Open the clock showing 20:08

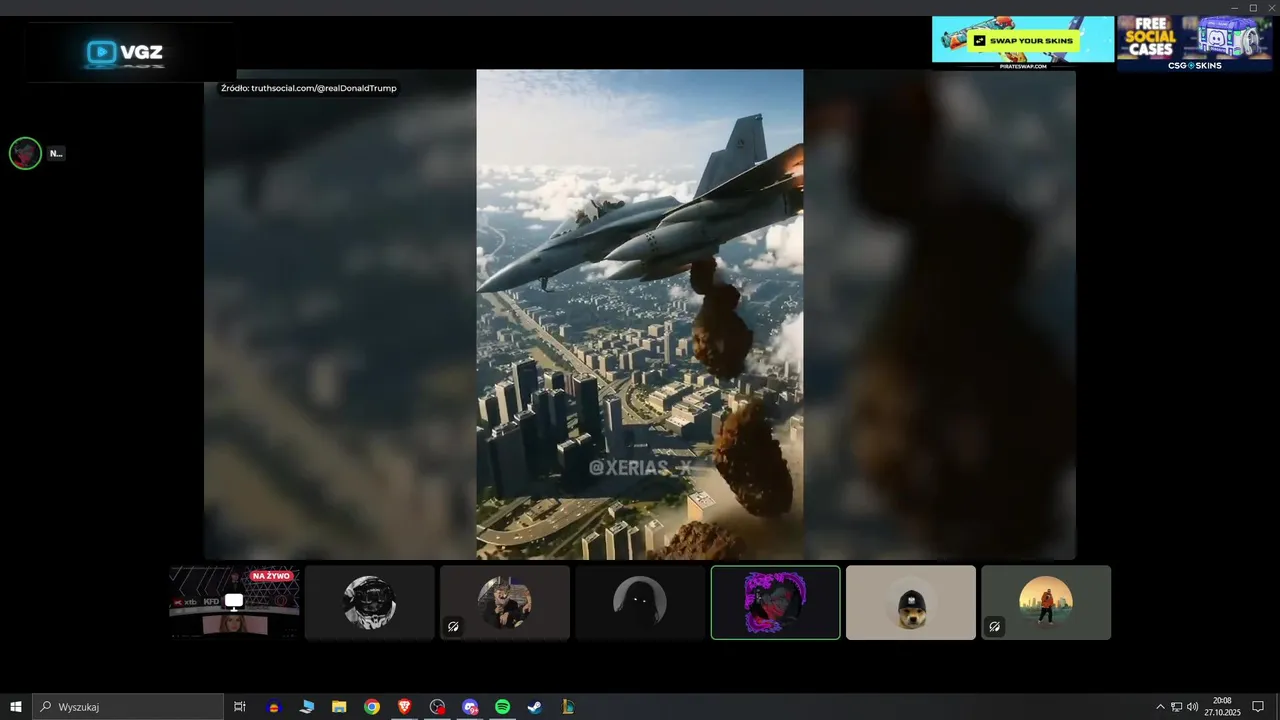(x=1222, y=707)
